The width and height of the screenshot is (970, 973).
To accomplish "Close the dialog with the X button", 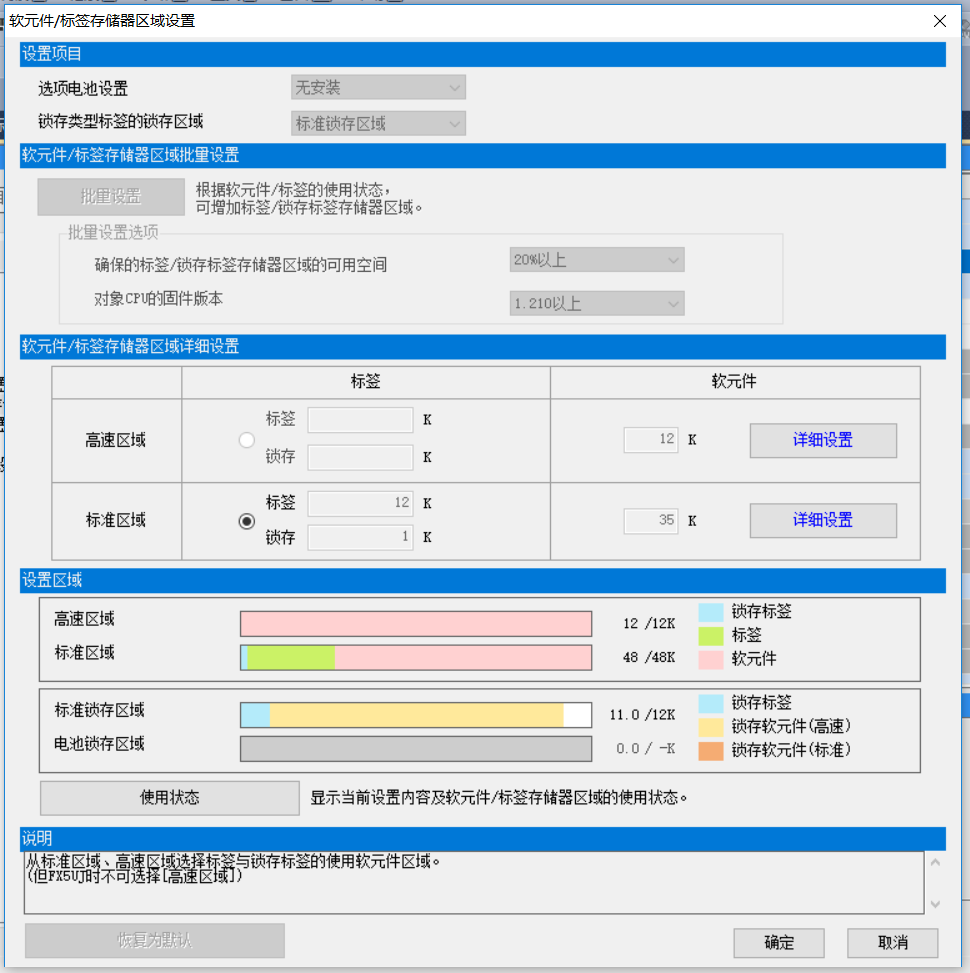I will click(939, 21).
